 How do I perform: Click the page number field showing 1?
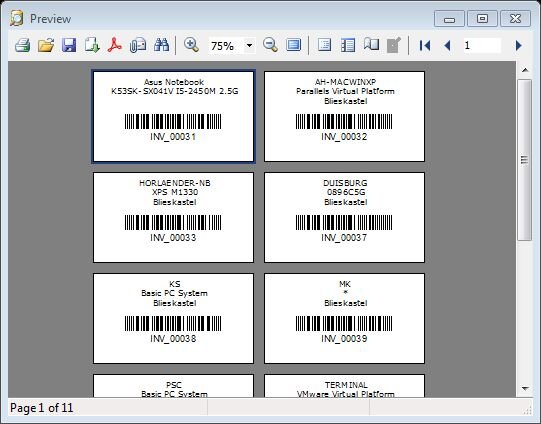click(x=481, y=45)
